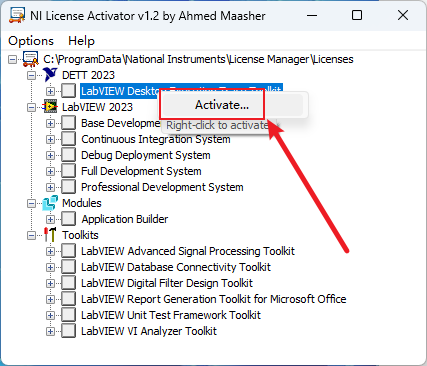The height and width of the screenshot is (366, 427).
Task: Click the Modules group icon
Action: click(50, 203)
